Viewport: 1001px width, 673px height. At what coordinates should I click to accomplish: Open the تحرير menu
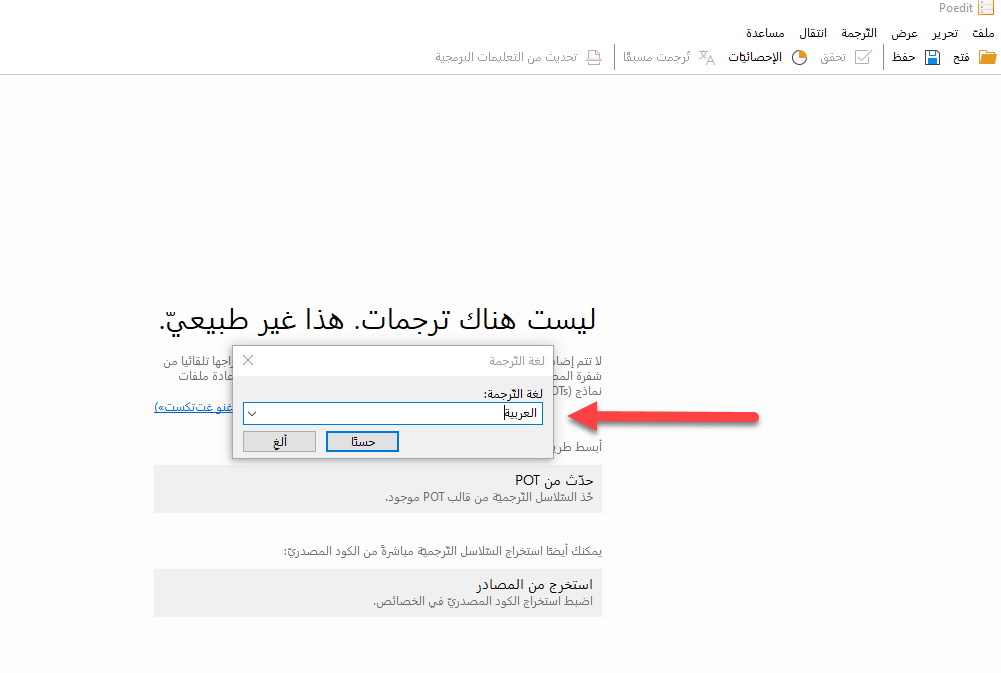pos(945,33)
